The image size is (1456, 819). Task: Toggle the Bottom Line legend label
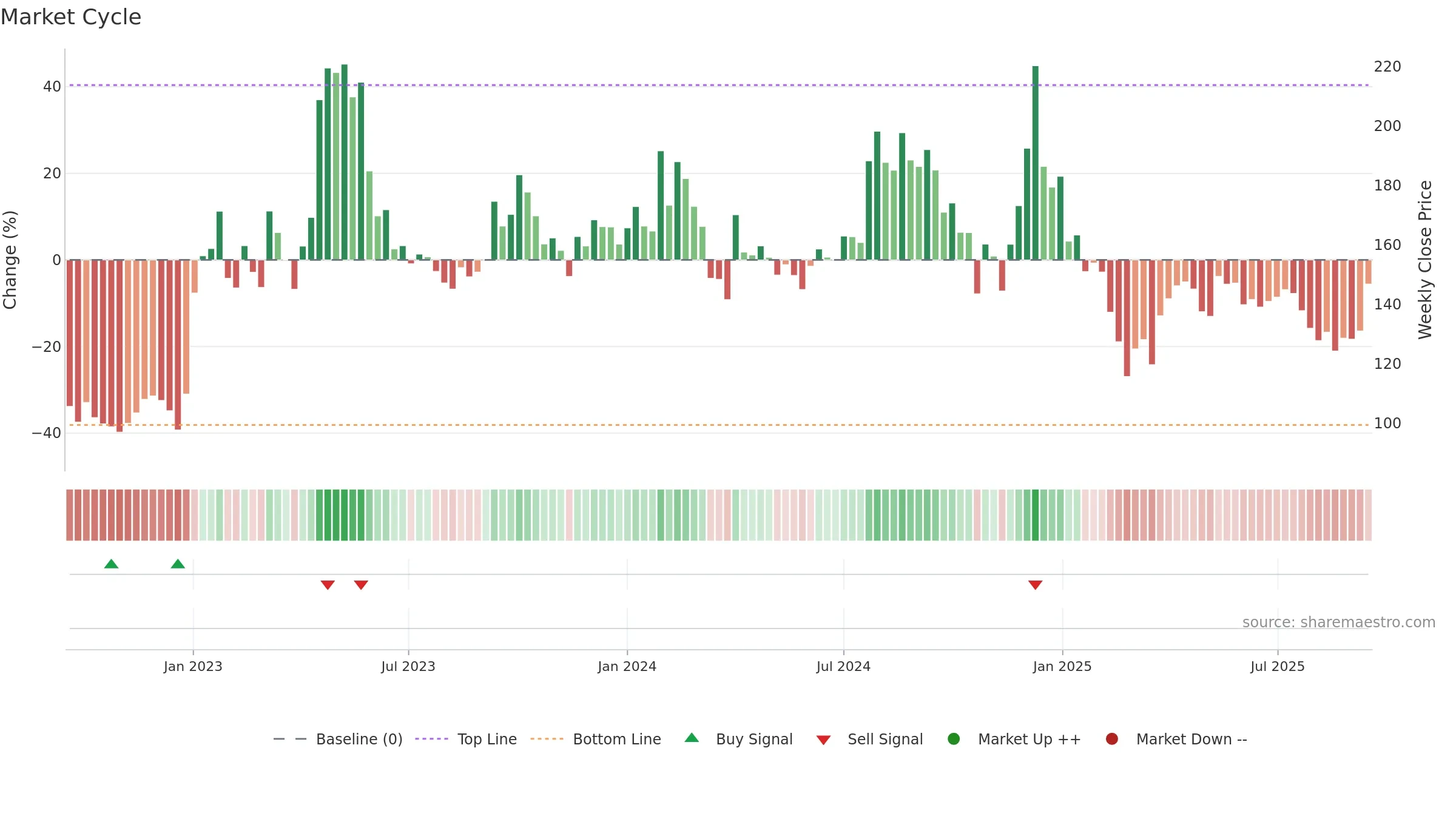(617, 739)
